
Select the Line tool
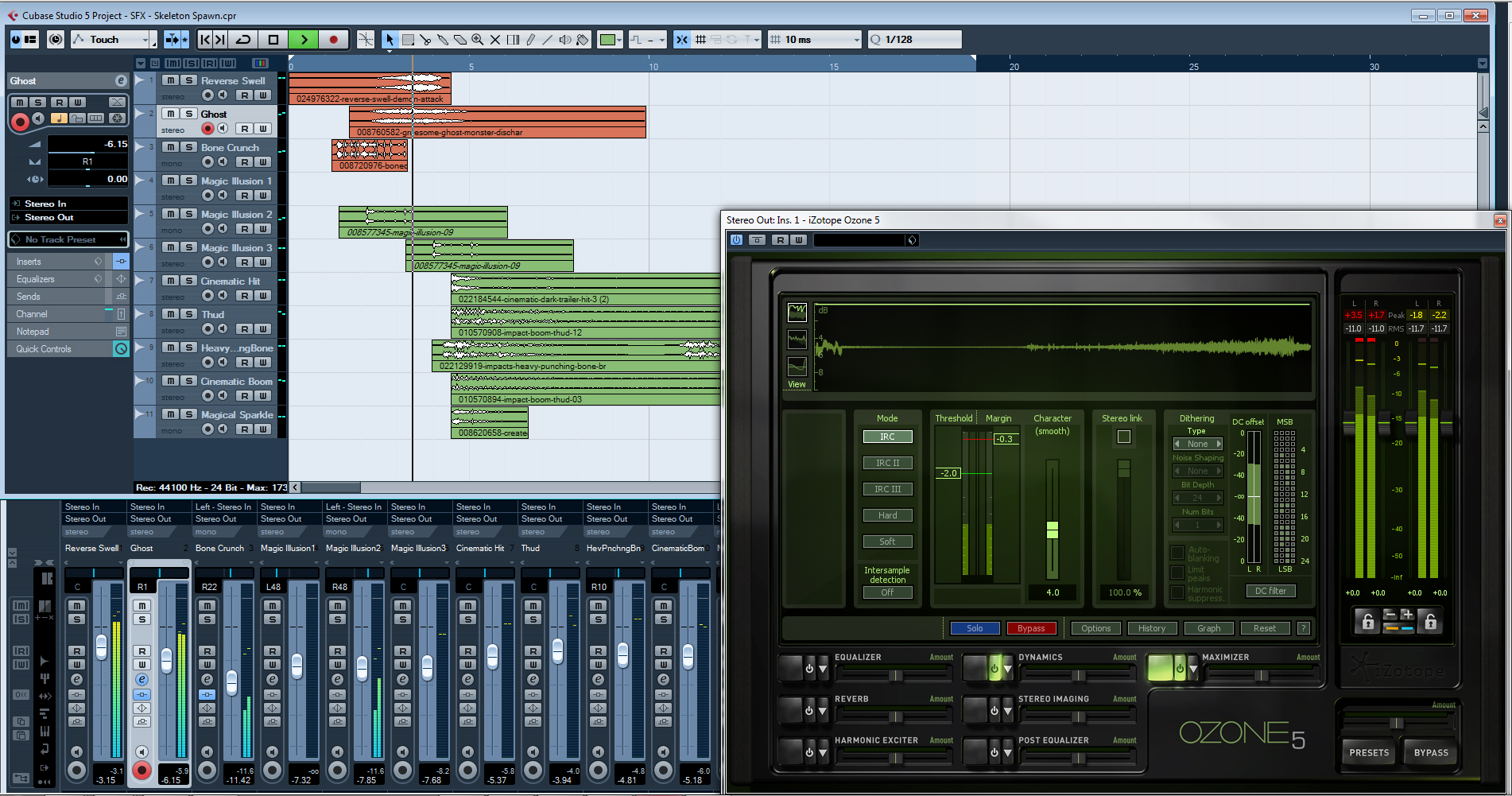pos(548,40)
